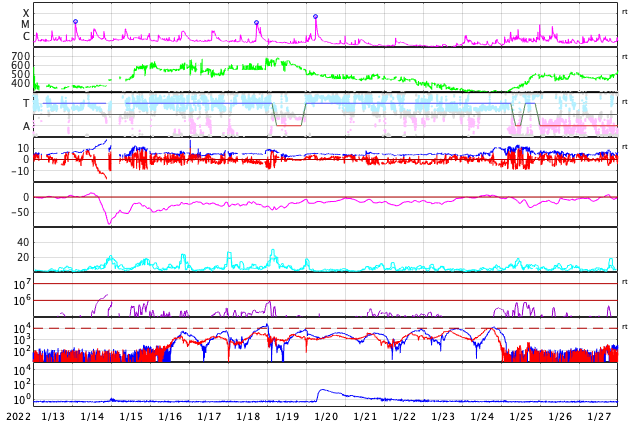The image size is (634, 424).
Task: Click the 10^3 axis label
Action: tap(22, 340)
